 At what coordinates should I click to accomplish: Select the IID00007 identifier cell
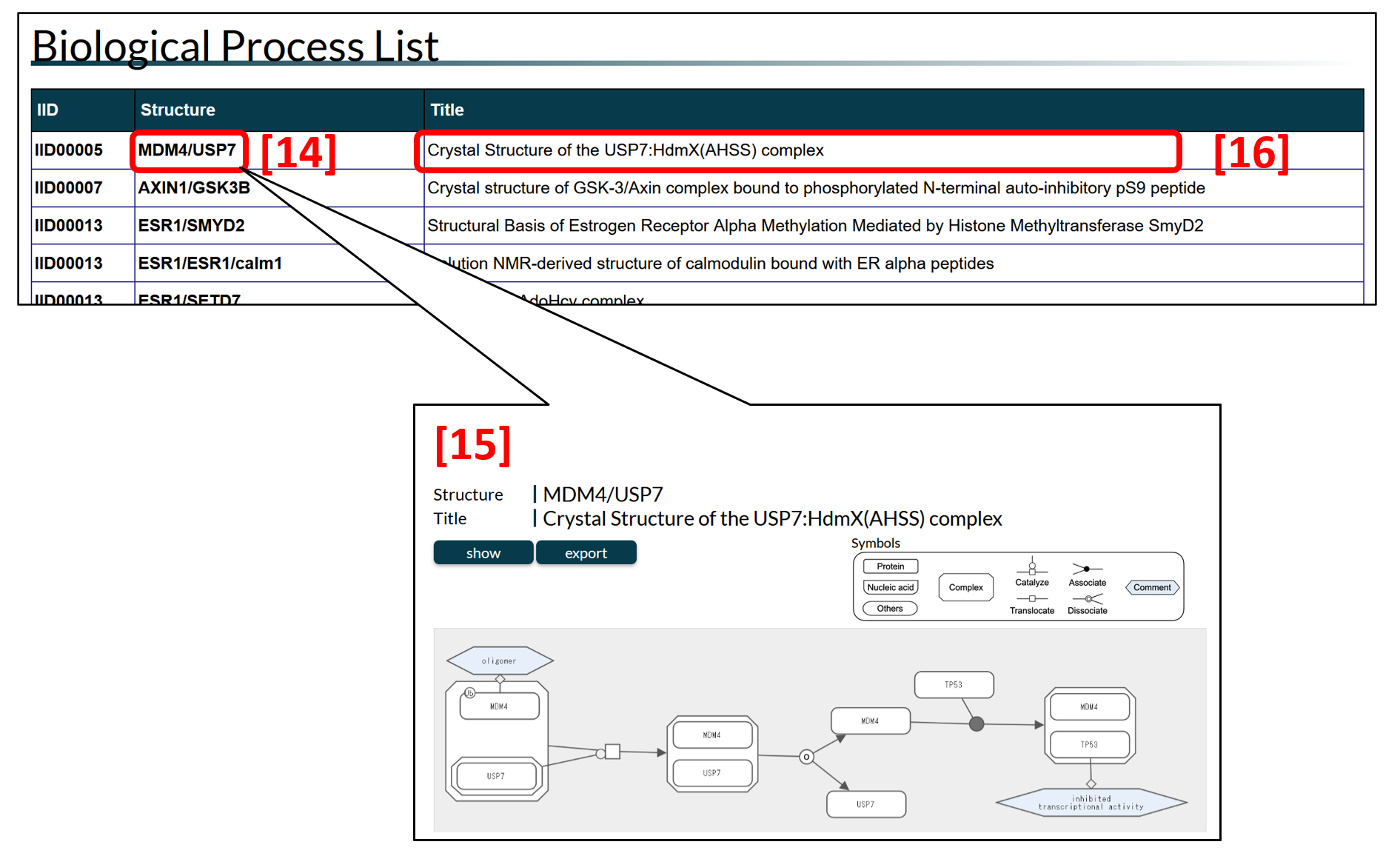coord(69,188)
